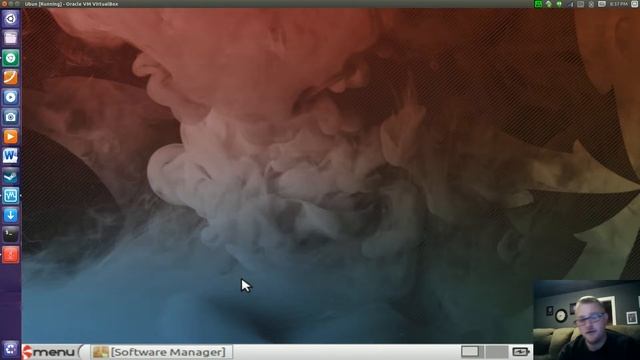
Task: Open the Bluetooth tray indicator
Action: click(591, 4)
